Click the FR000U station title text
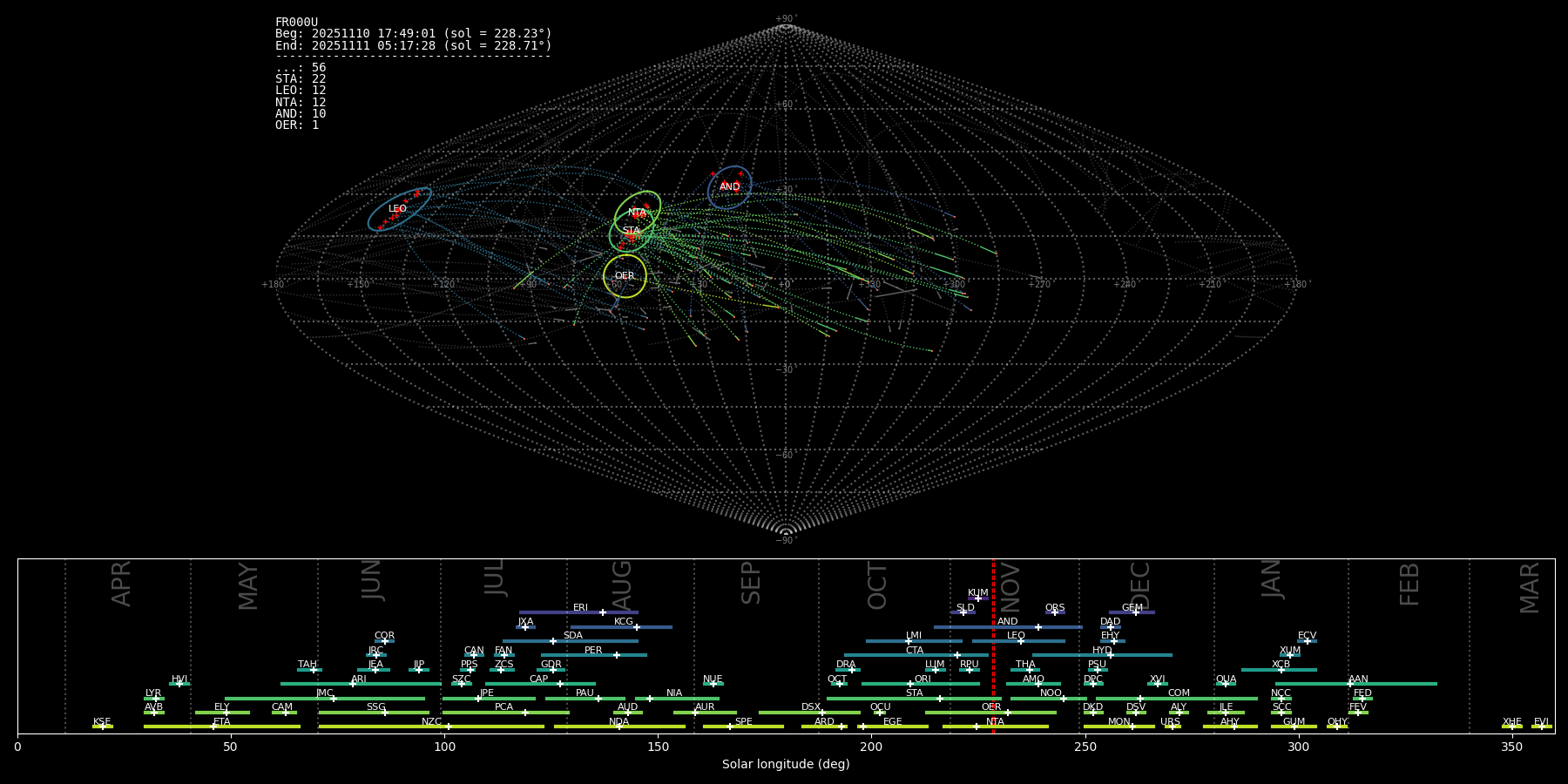 point(296,23)
